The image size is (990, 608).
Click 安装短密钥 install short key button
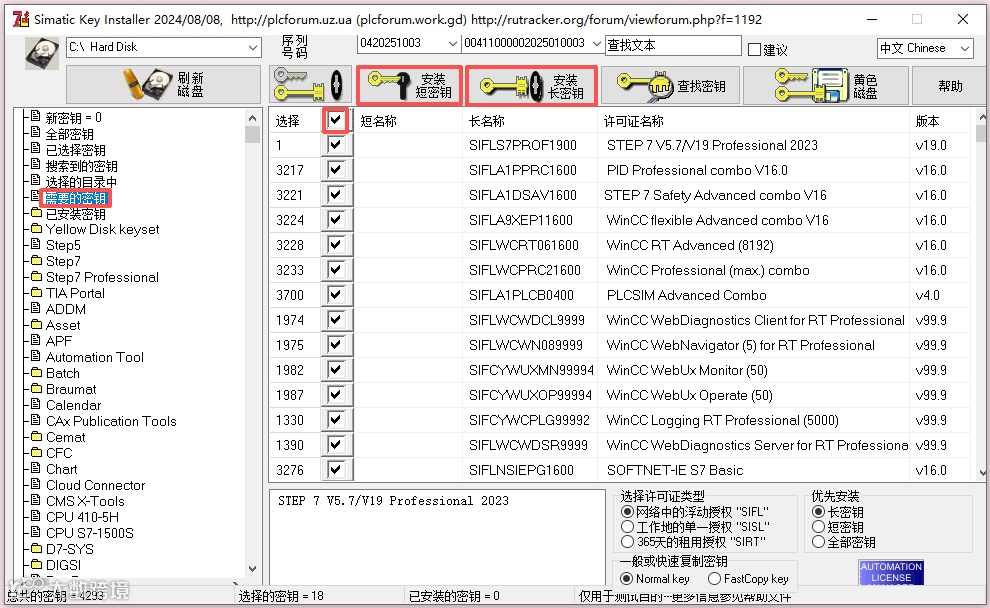(409, 85)
